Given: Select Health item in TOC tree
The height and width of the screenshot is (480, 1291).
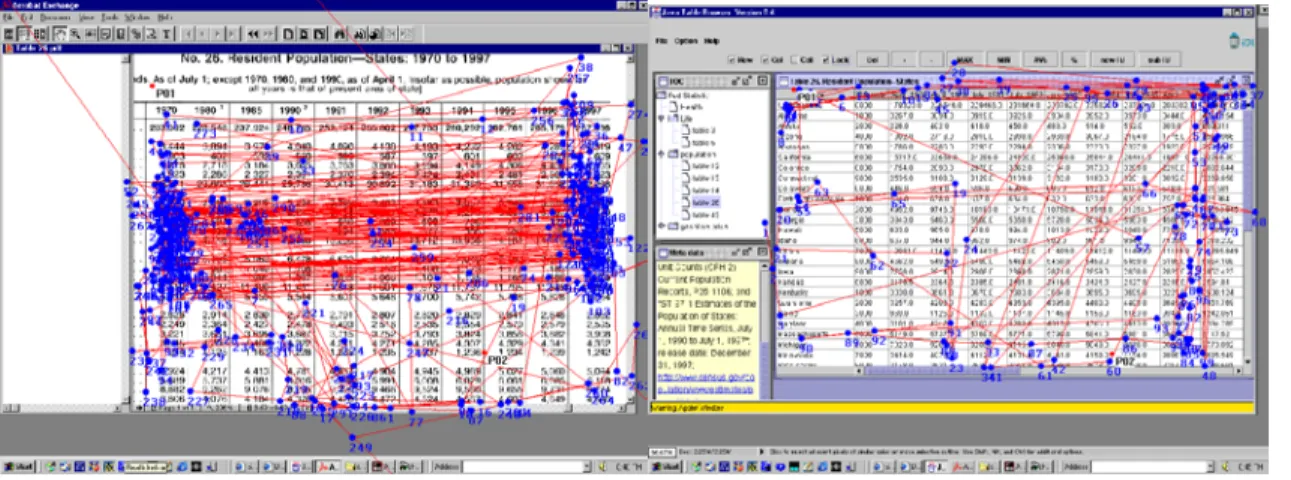Looking at the screenshot, I should point(692,106).
